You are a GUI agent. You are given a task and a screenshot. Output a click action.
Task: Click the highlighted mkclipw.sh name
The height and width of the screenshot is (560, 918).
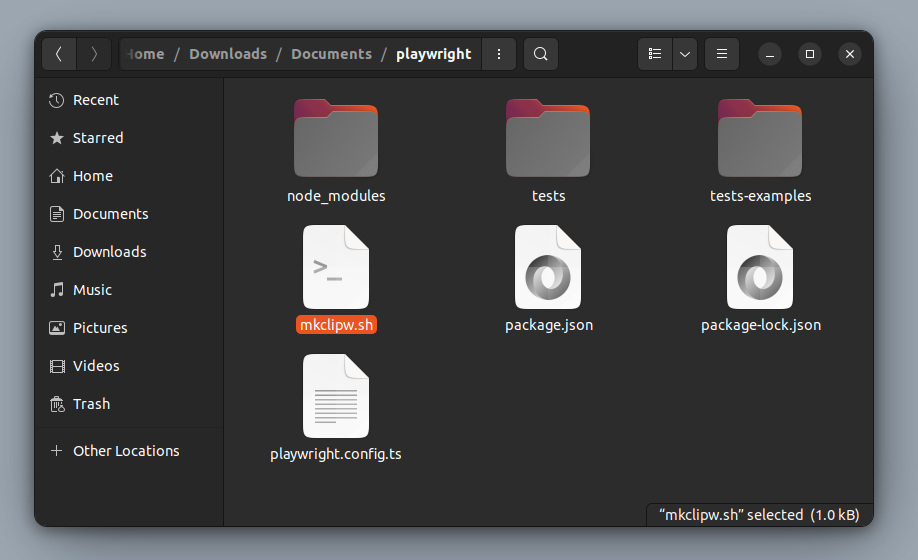(x=336, y=325)
